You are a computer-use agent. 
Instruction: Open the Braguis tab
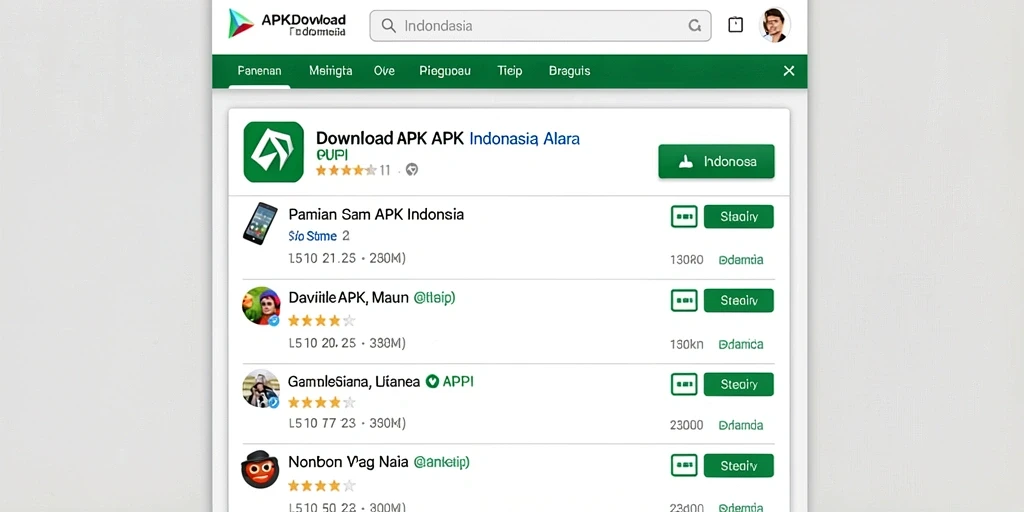click(x=569, y=71)
